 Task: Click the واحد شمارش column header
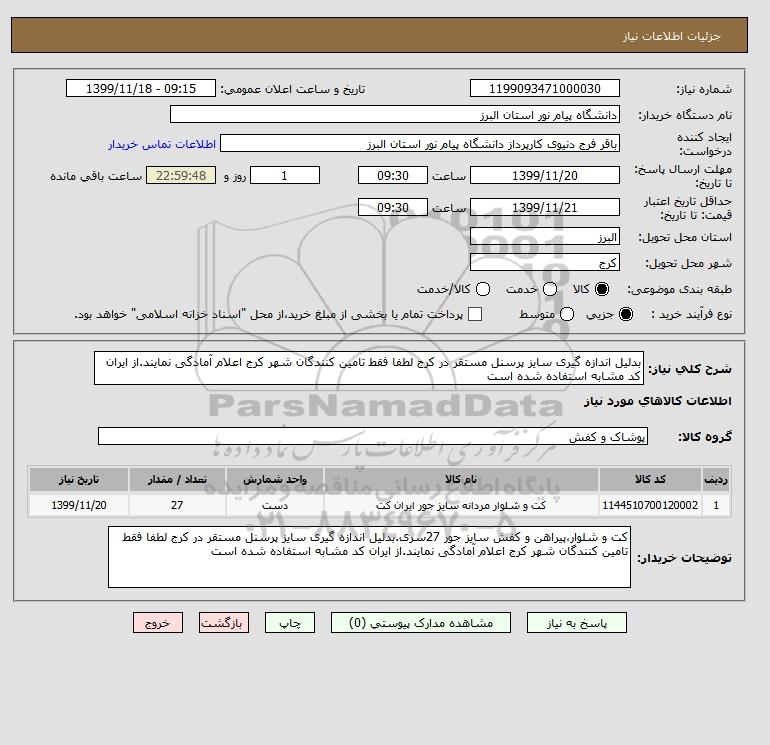pos(275,479)
